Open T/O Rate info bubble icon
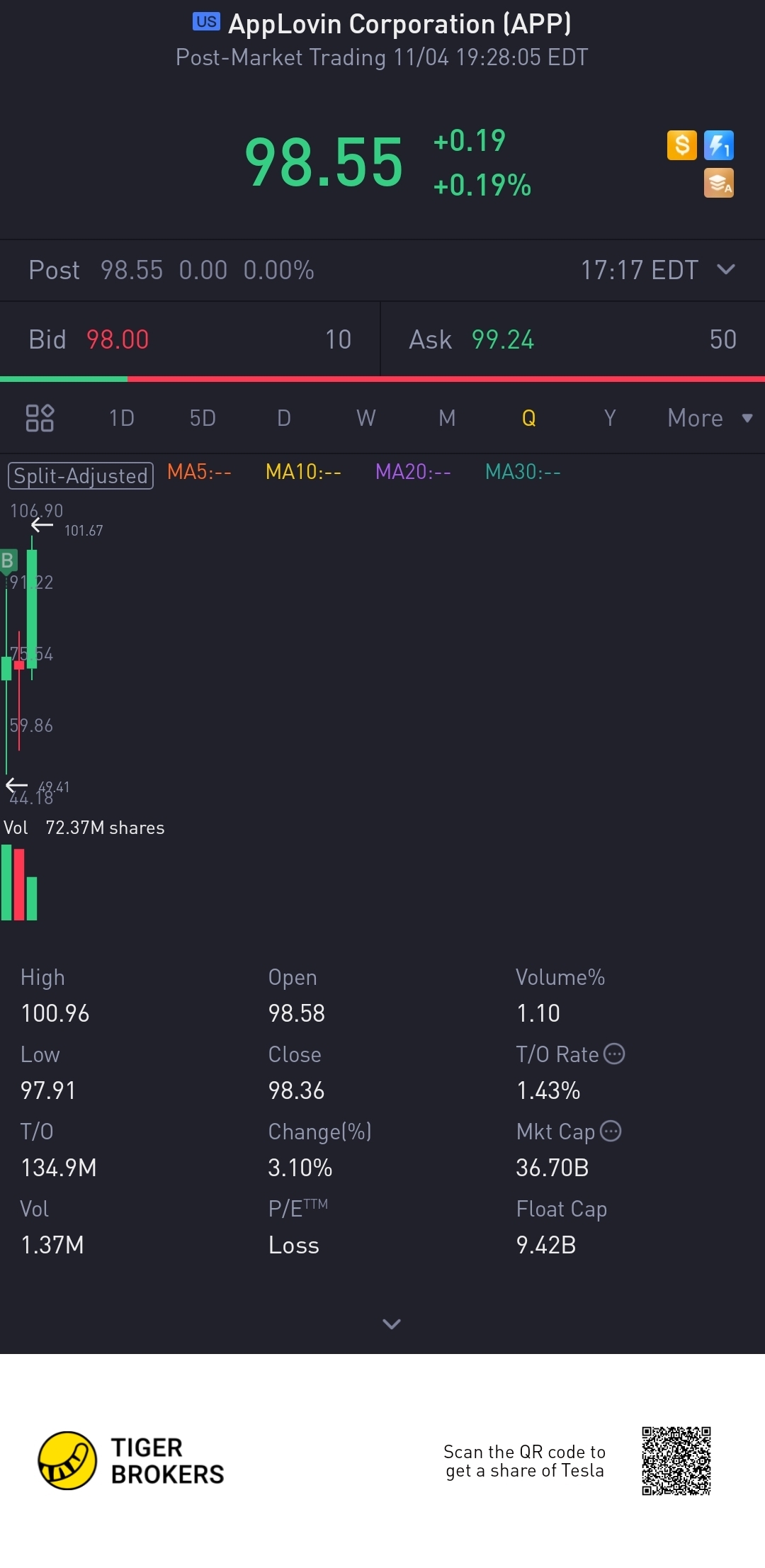Screen dimensions: 765x1568 click(614, 1054)
